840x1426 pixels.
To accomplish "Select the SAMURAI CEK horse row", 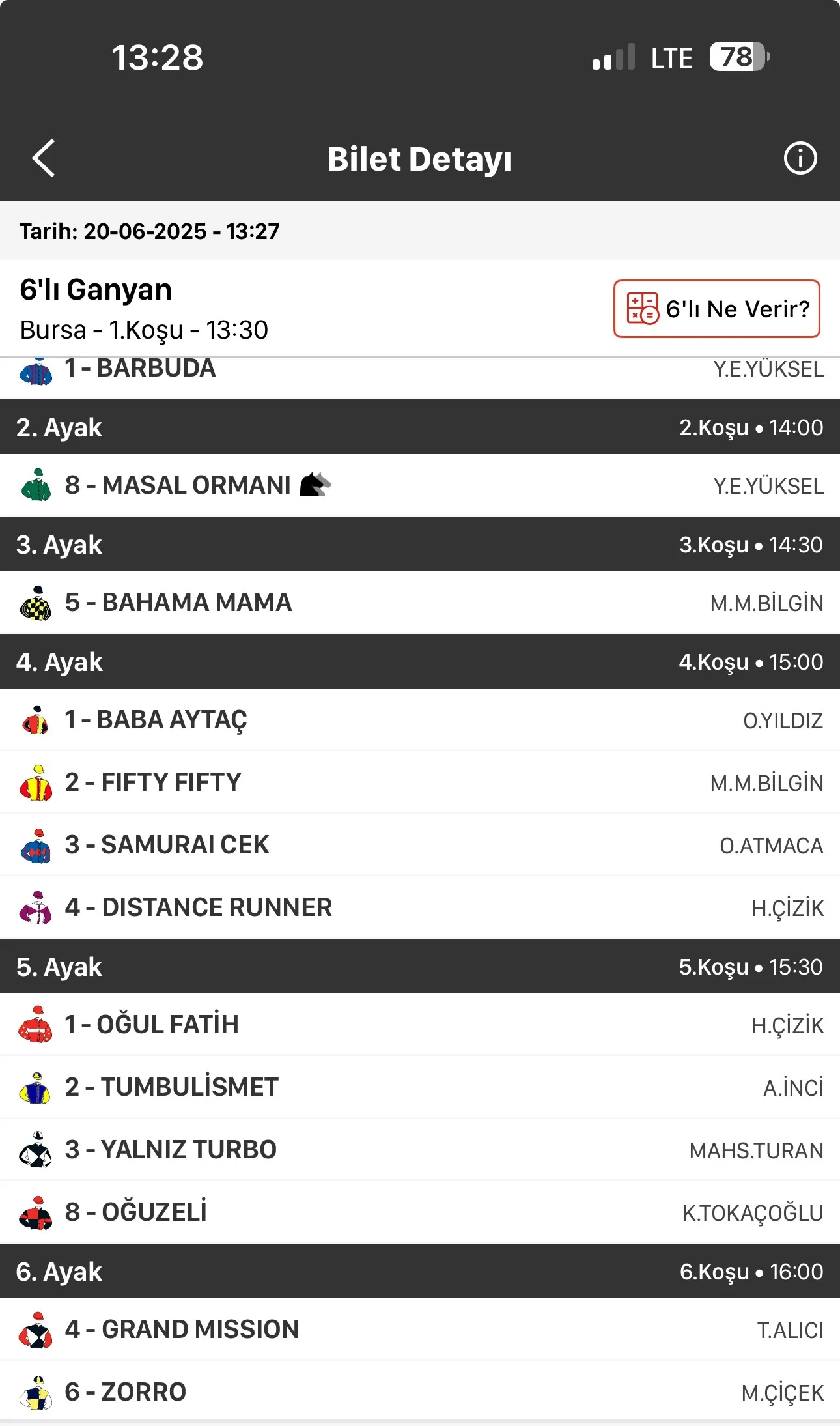I will tap(420, 845).
